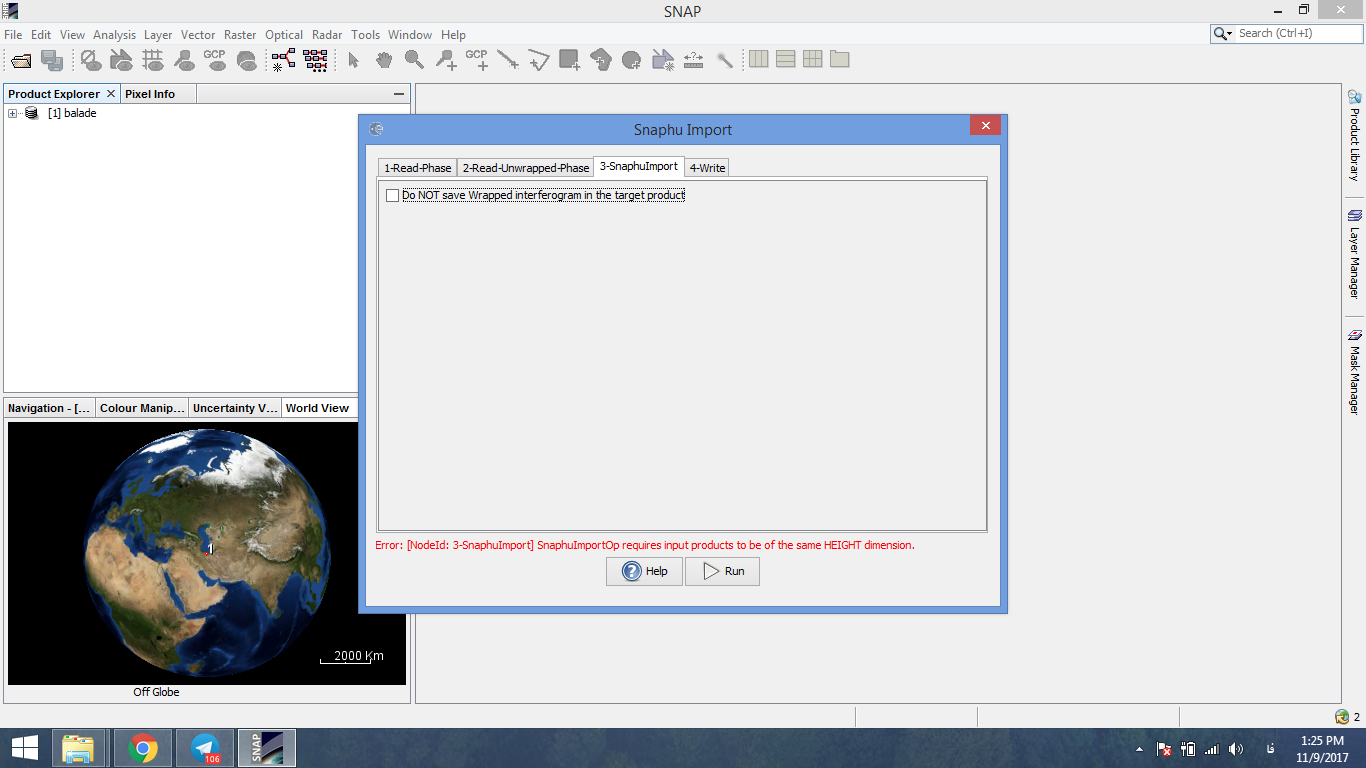Click the Help button in Snaphu Import
The height and width of the screenshot is (768, 1366).
point(644,571)
